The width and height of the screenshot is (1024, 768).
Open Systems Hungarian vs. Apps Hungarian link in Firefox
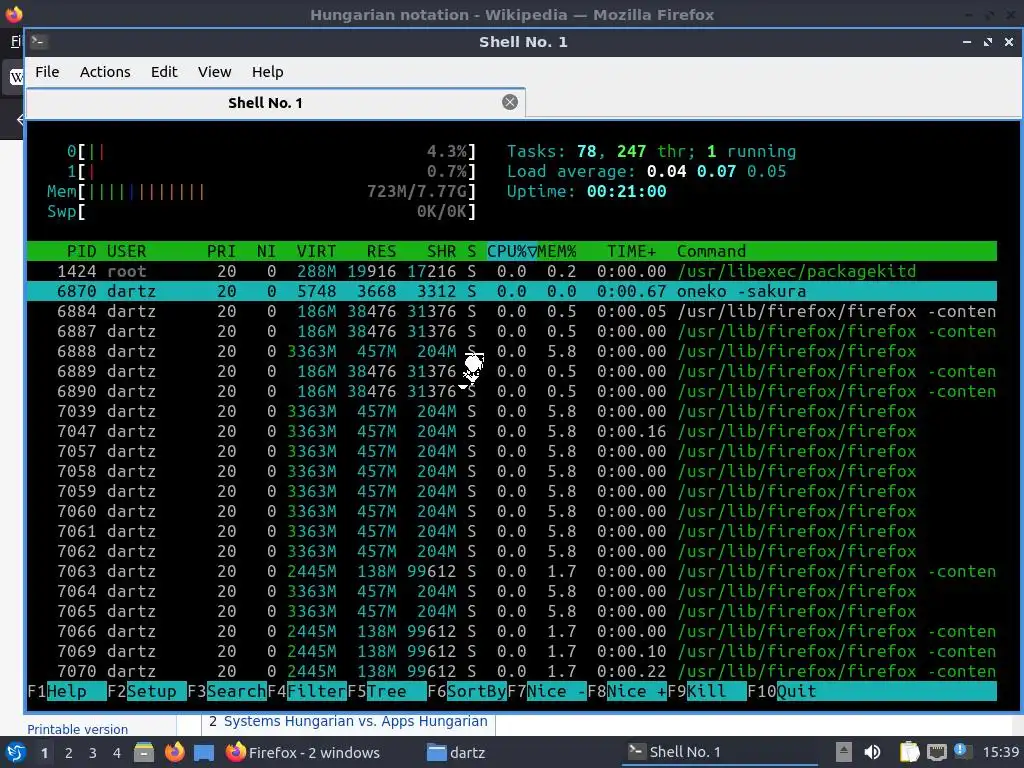pos(355,721)
